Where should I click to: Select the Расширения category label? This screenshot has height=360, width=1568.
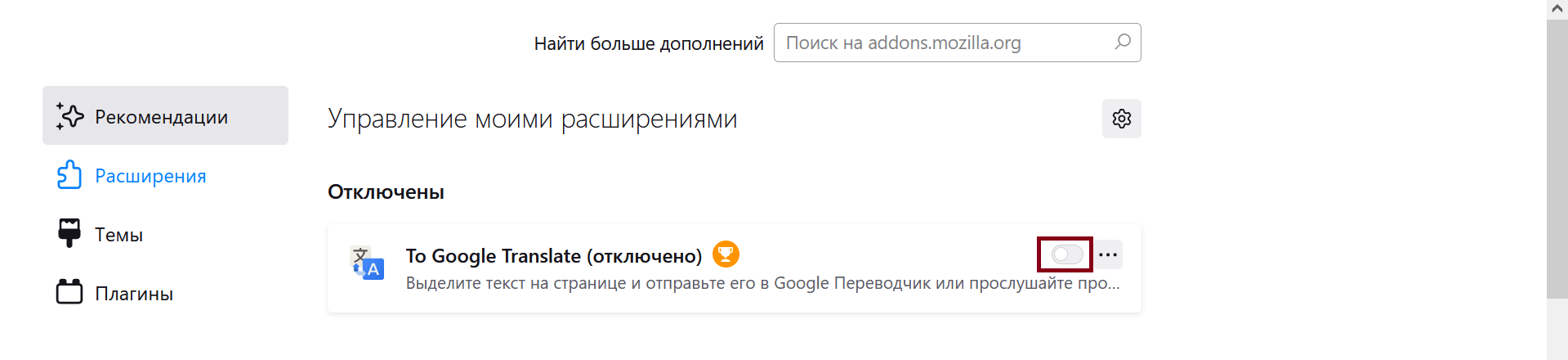[x=150, y=176]
